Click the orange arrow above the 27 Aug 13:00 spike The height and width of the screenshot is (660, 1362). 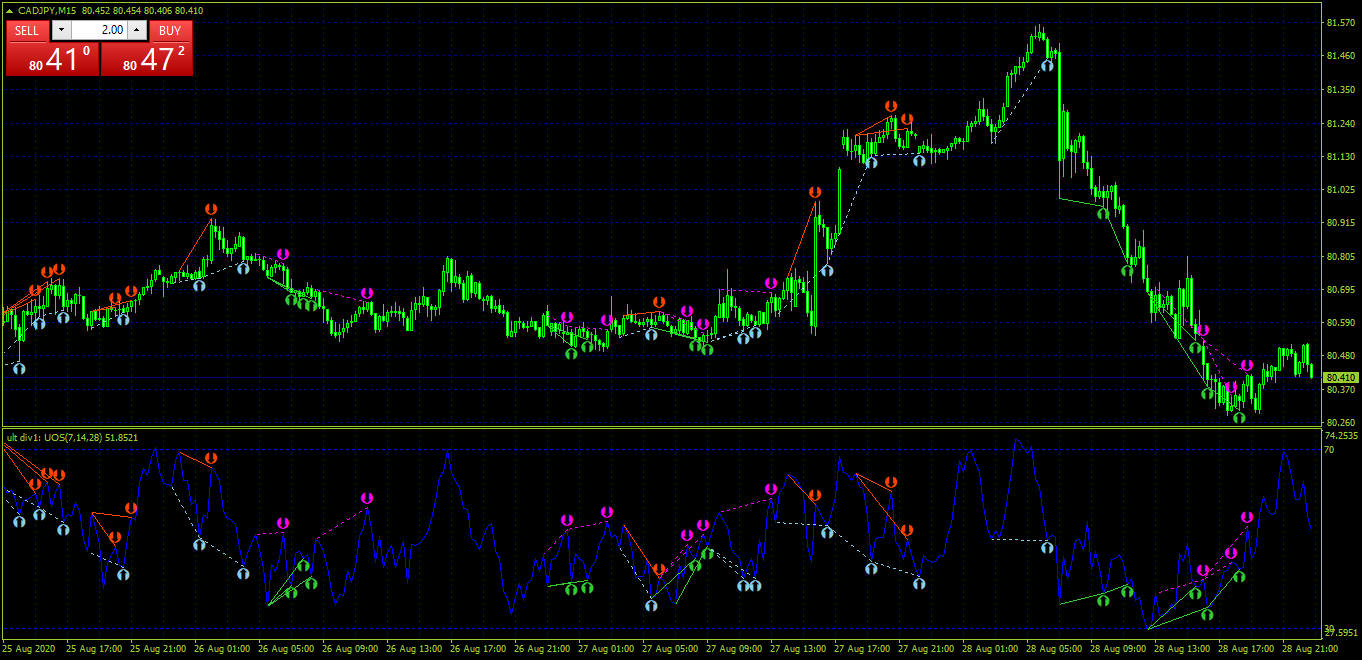click(815, 192)
